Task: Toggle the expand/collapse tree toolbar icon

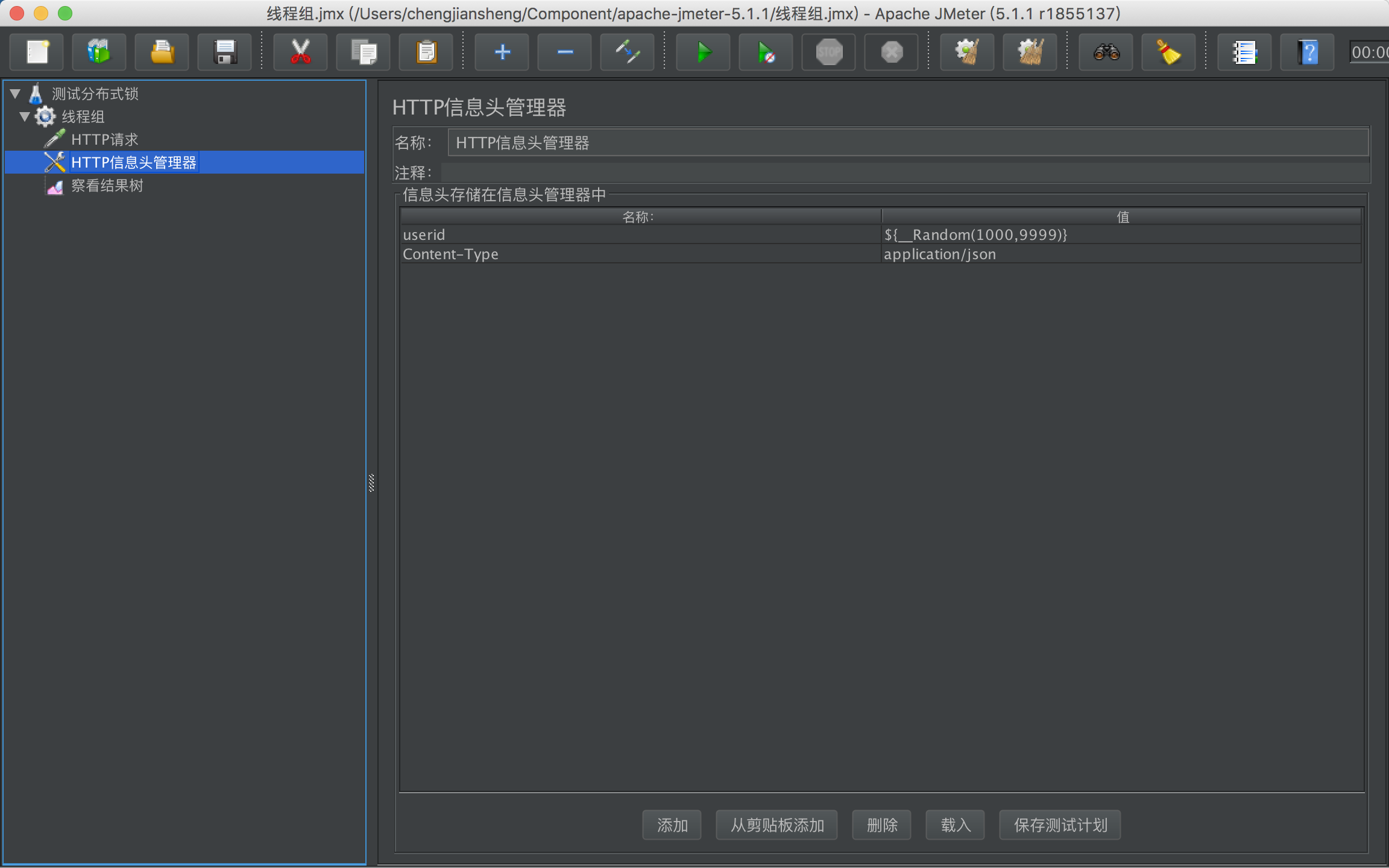Action: tap(627, 52)
